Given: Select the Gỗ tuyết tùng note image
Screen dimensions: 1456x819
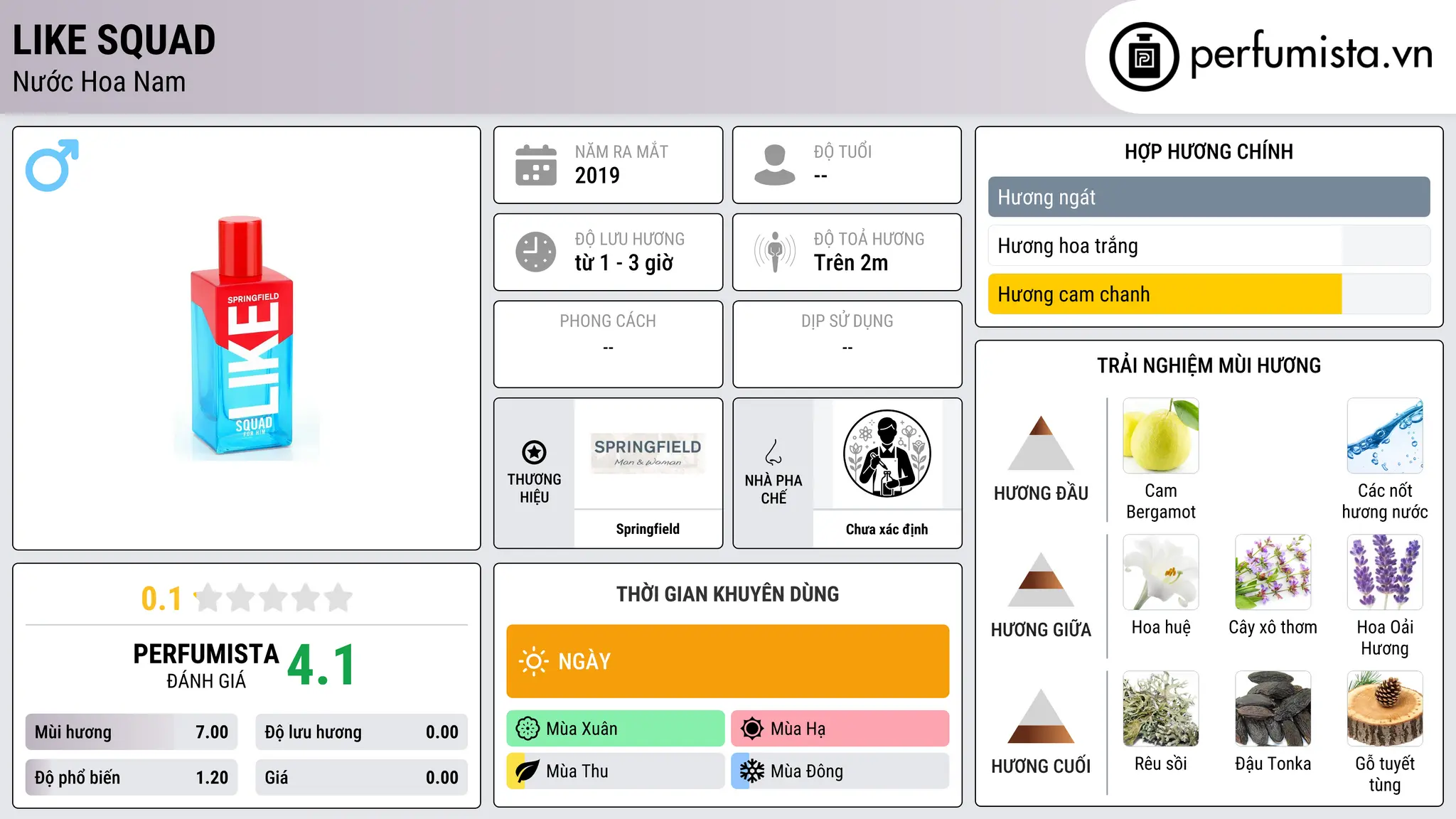Looking at the screenshot, I should pos(1385,709).
